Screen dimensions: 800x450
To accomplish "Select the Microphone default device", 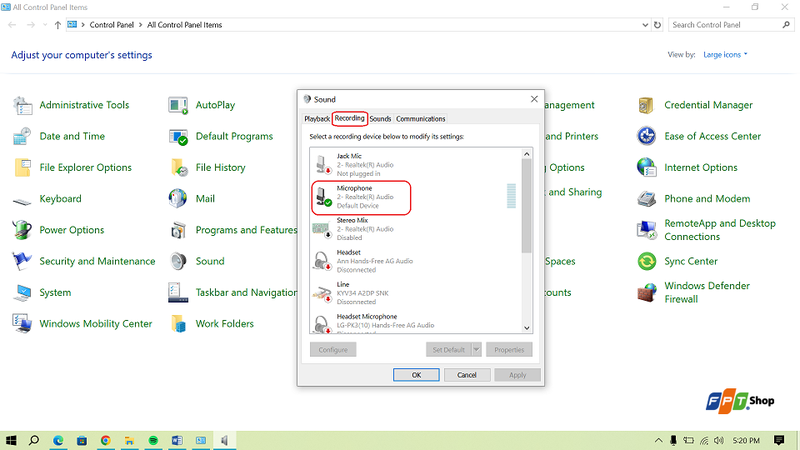I will [415, 197].
